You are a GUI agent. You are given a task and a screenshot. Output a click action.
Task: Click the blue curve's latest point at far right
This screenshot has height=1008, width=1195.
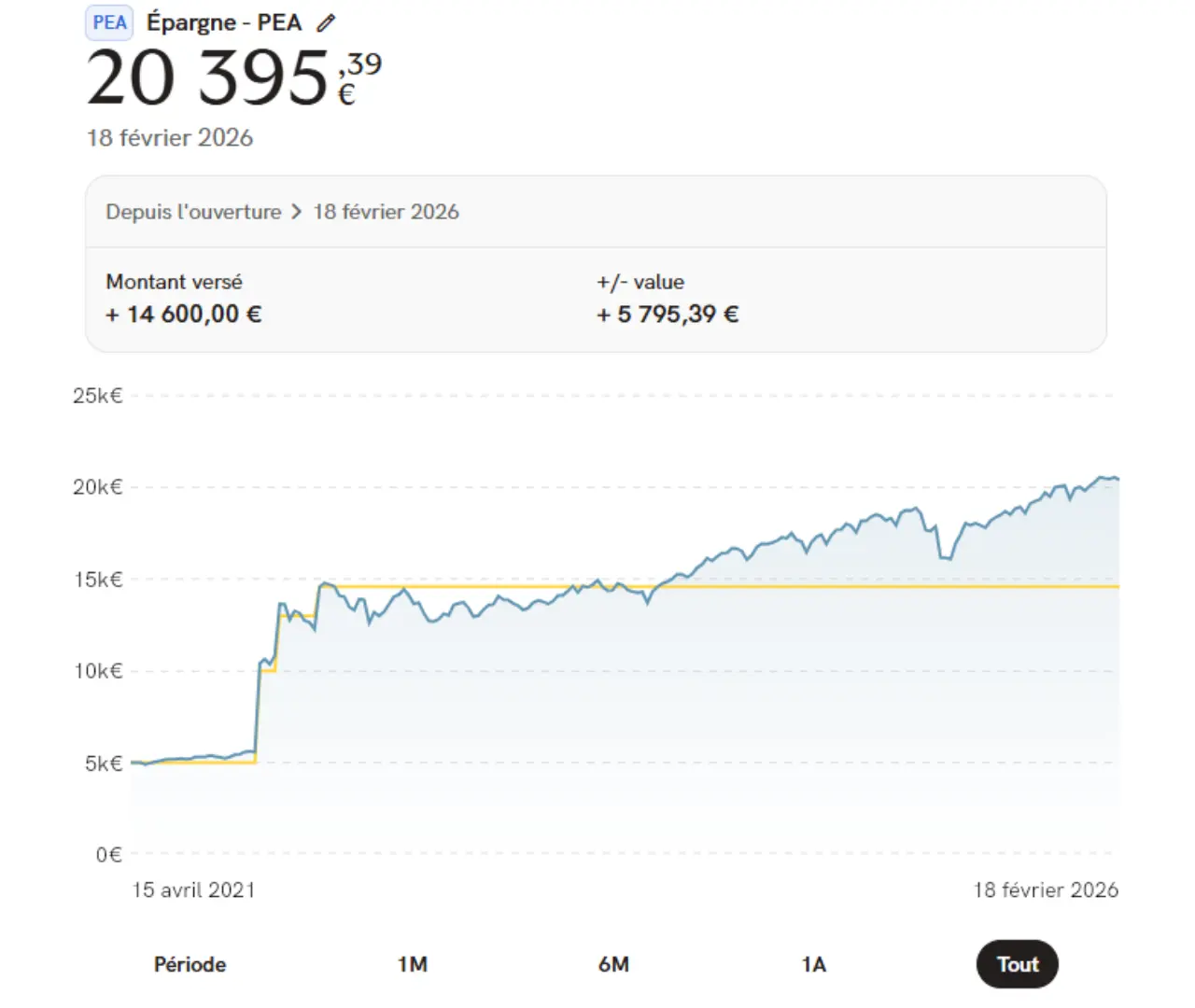pos(1116,479)
